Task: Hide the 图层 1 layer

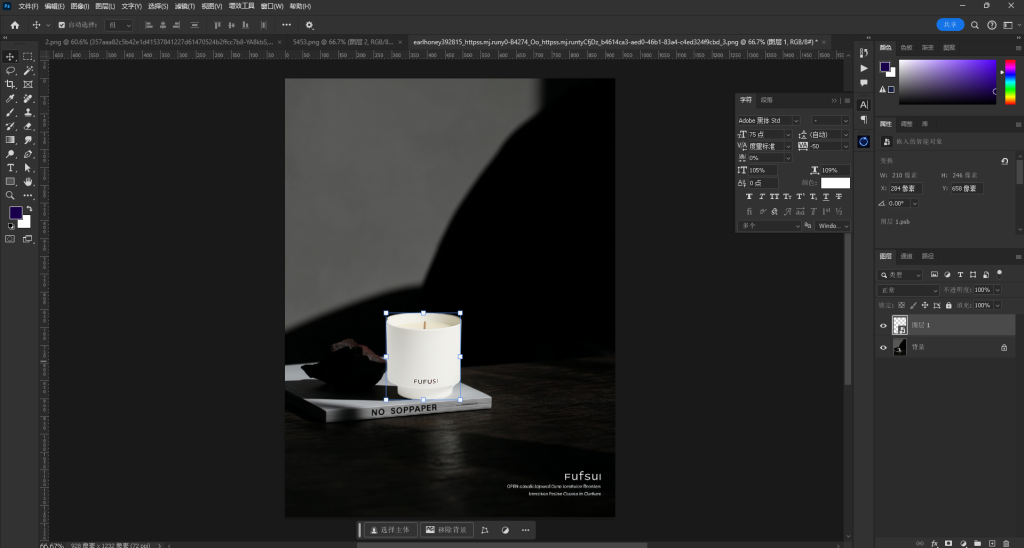Action: [883, 326]
